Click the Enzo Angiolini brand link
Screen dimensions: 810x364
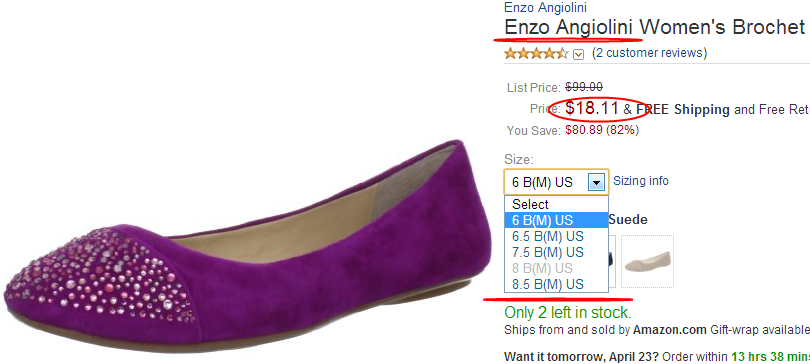click(x=546, y=7)
